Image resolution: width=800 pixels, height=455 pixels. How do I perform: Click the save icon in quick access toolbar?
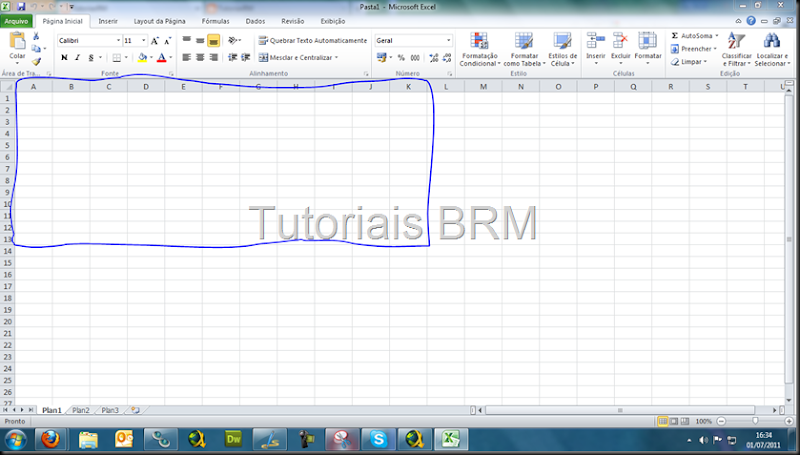pos(21,7)
